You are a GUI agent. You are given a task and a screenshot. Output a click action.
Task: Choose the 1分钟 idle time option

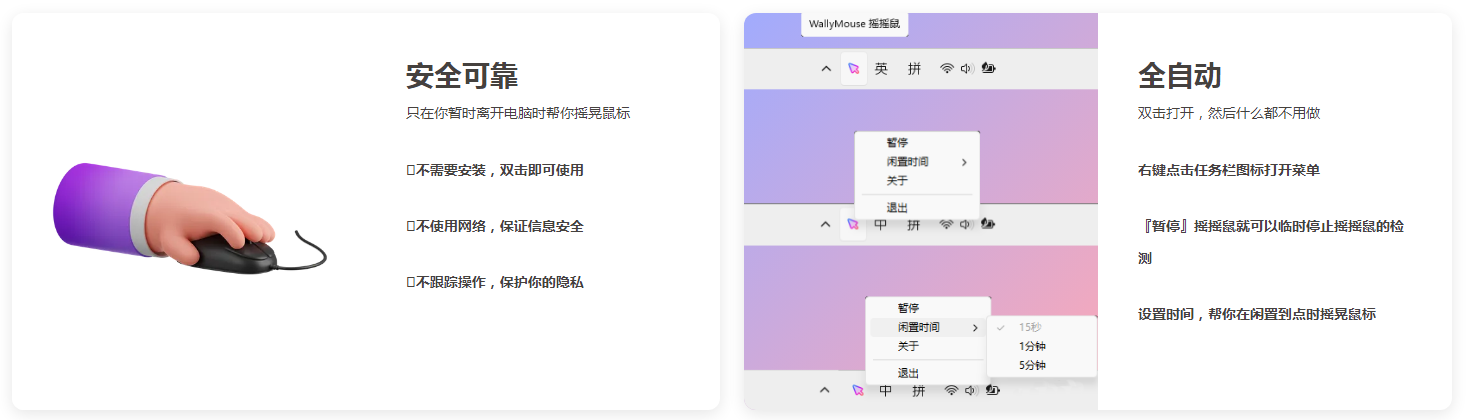1032,346
